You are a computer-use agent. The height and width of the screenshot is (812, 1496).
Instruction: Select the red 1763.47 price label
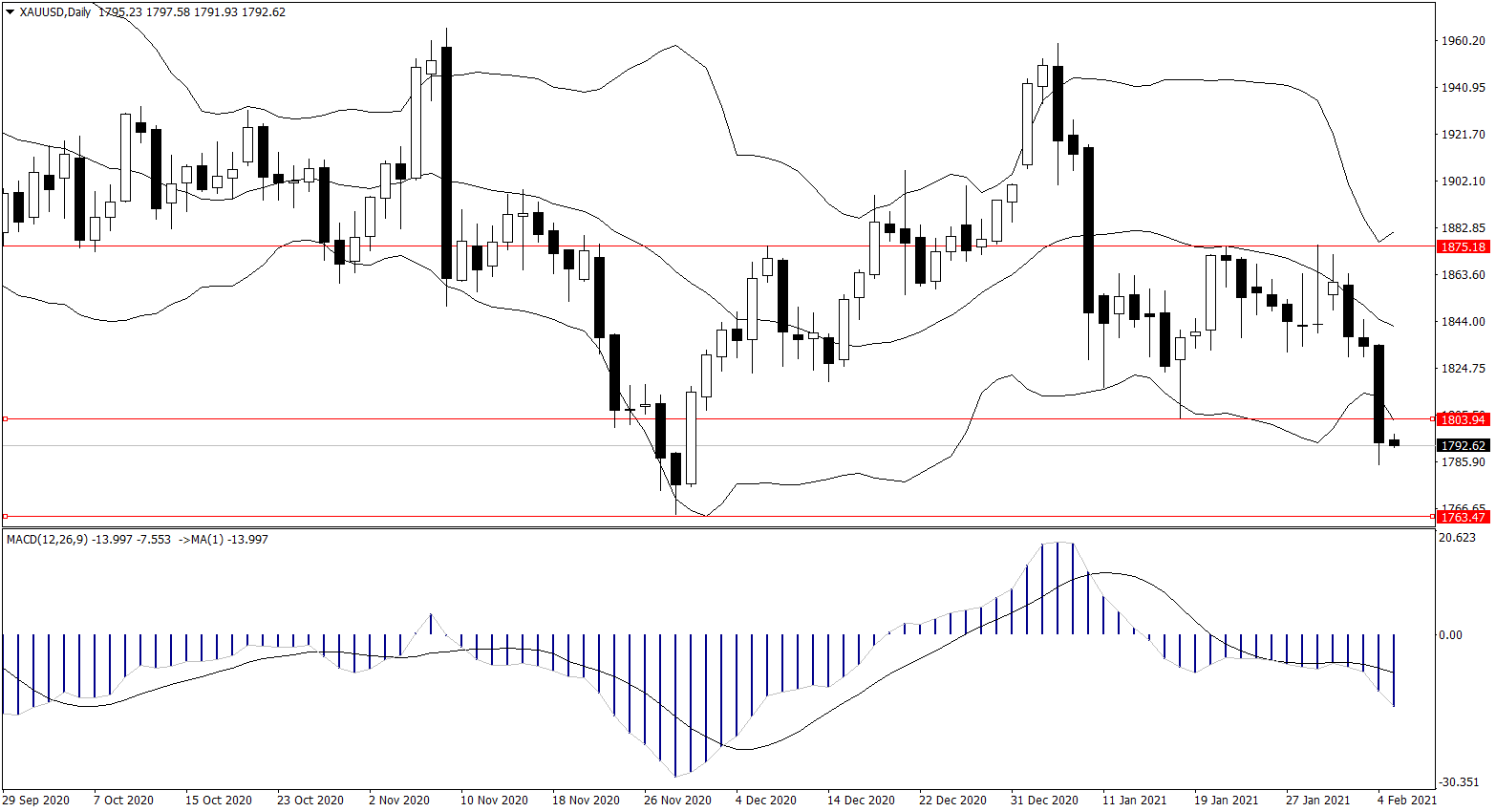(1463, 517)
